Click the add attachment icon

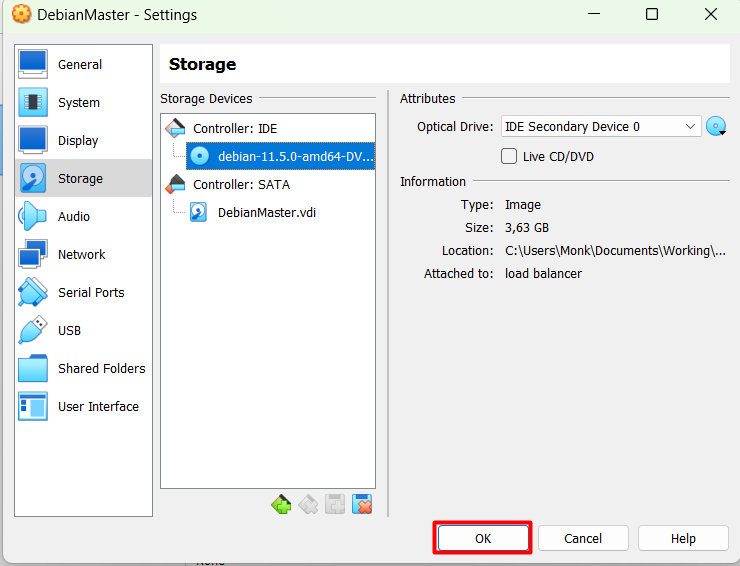click(335, 504)
